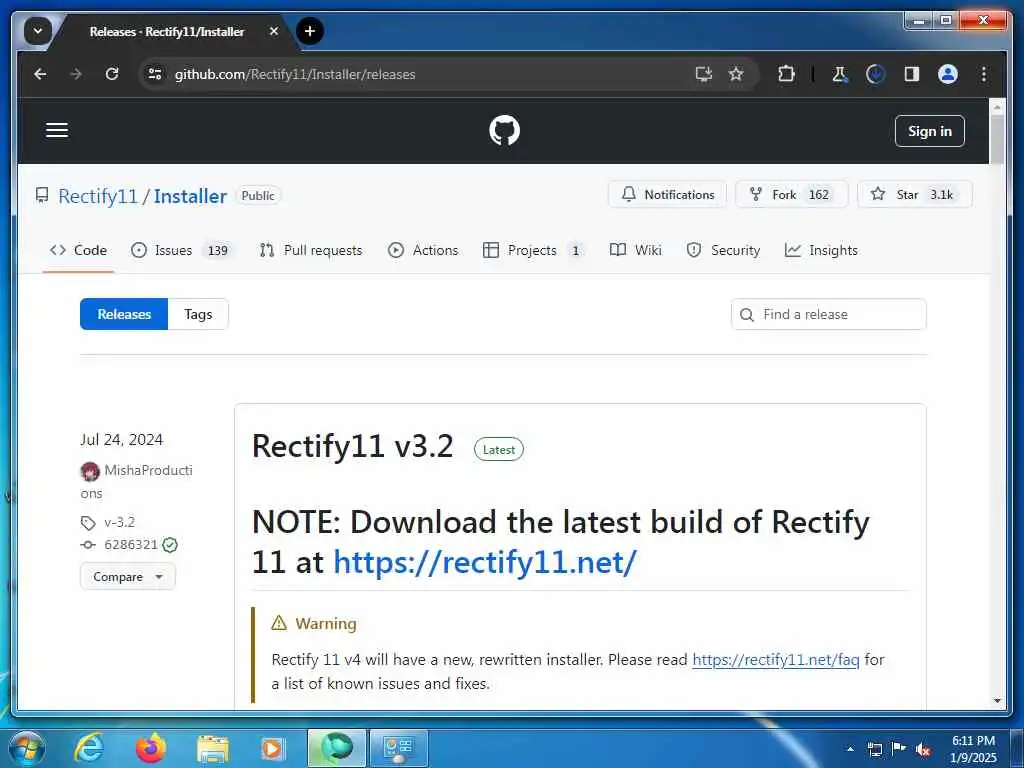Open the Wiki tab
Screen dimensions: 1024x768
(635, 250)
